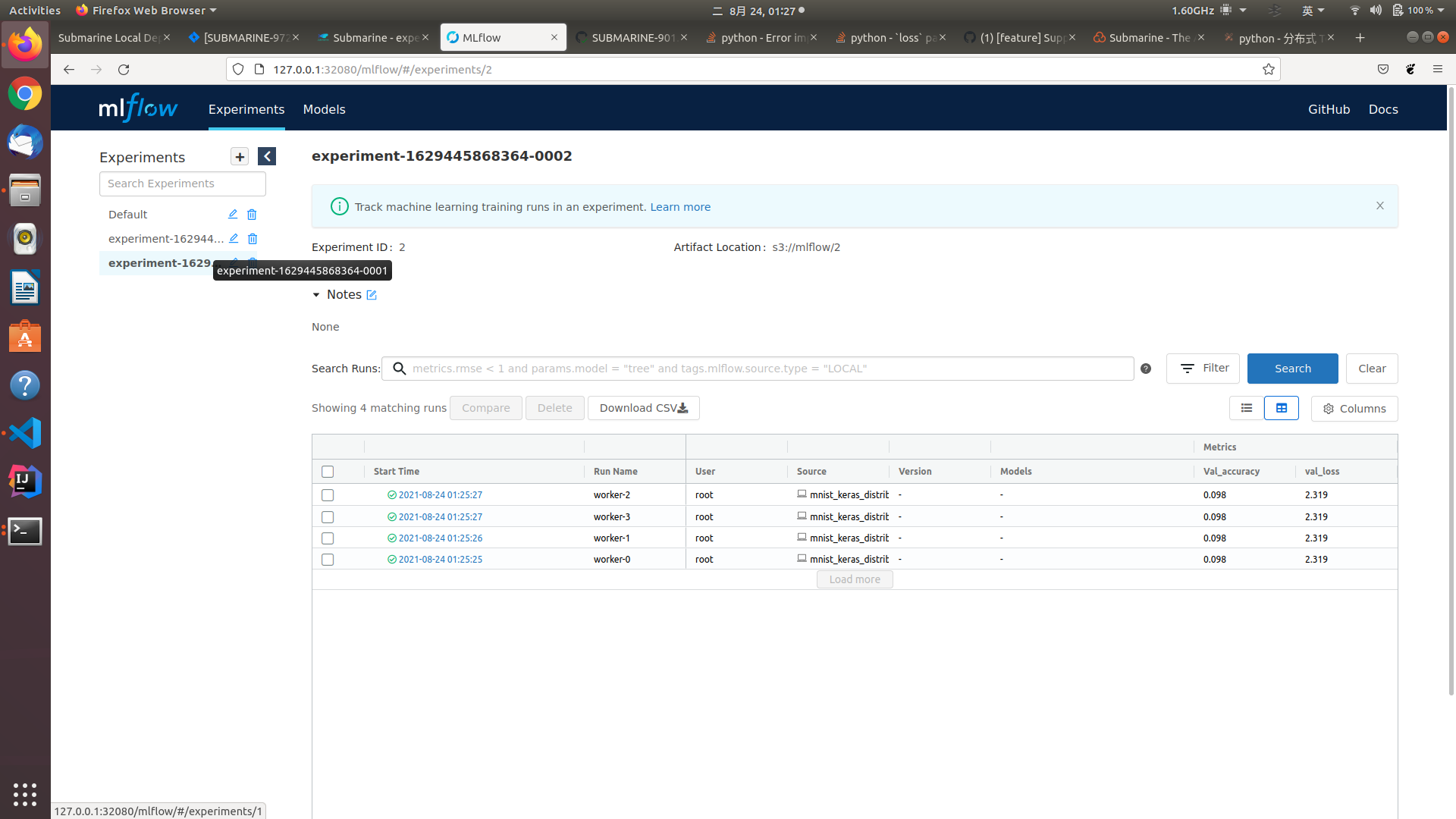Collapse the Notes section triangle
The image size is (1456, 819).
click(316, 295)
